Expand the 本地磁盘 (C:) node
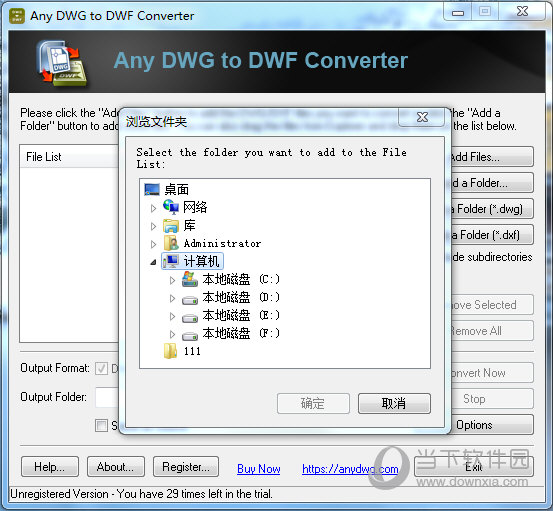 point(172,280)
